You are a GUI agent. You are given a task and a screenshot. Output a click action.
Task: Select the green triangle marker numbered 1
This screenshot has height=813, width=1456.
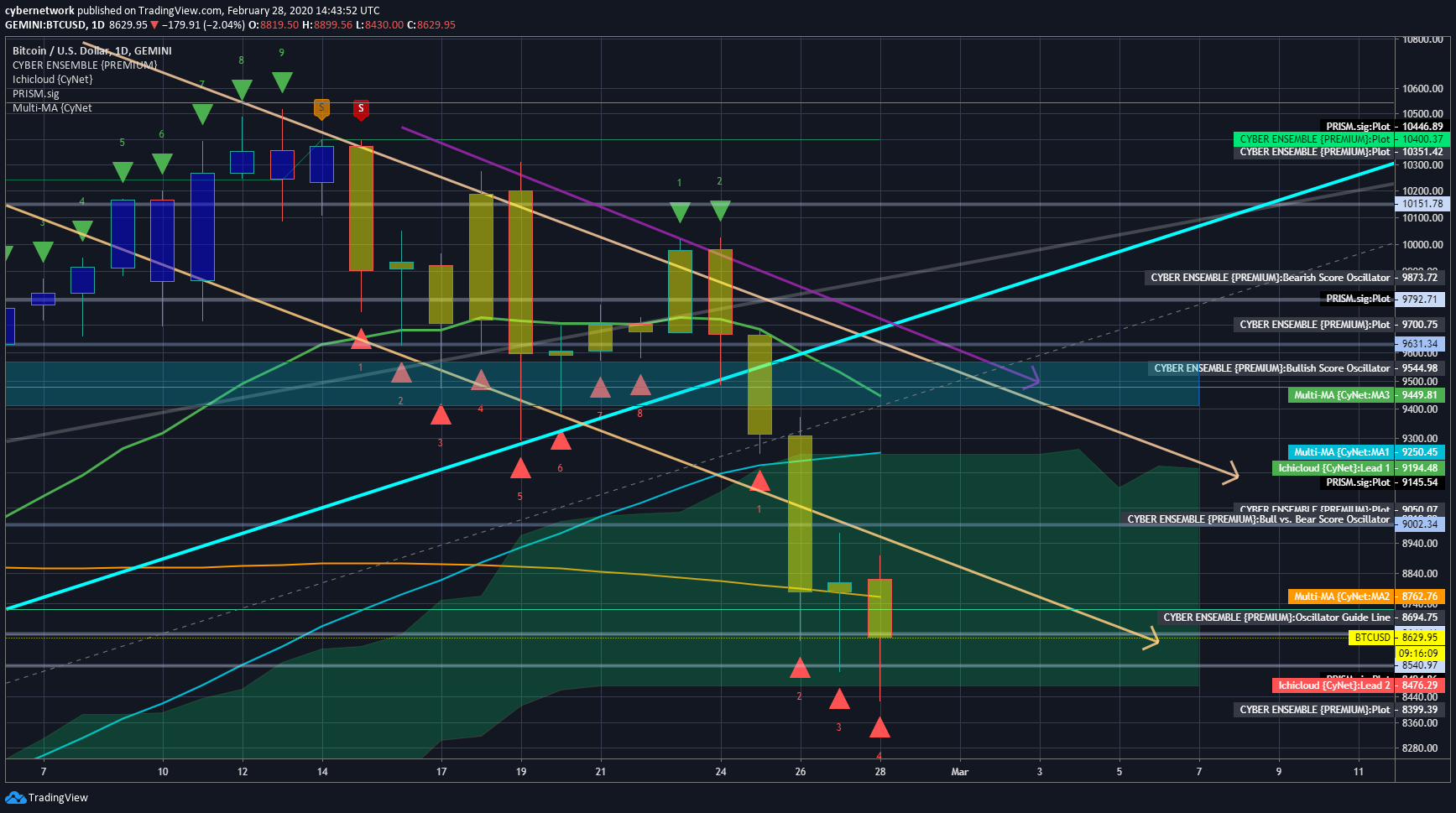680,211
